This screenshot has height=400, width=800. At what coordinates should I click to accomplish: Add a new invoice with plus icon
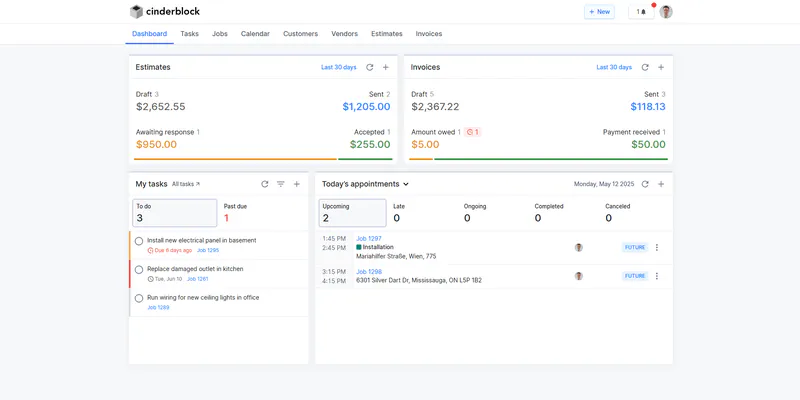[x=661, y=67]
